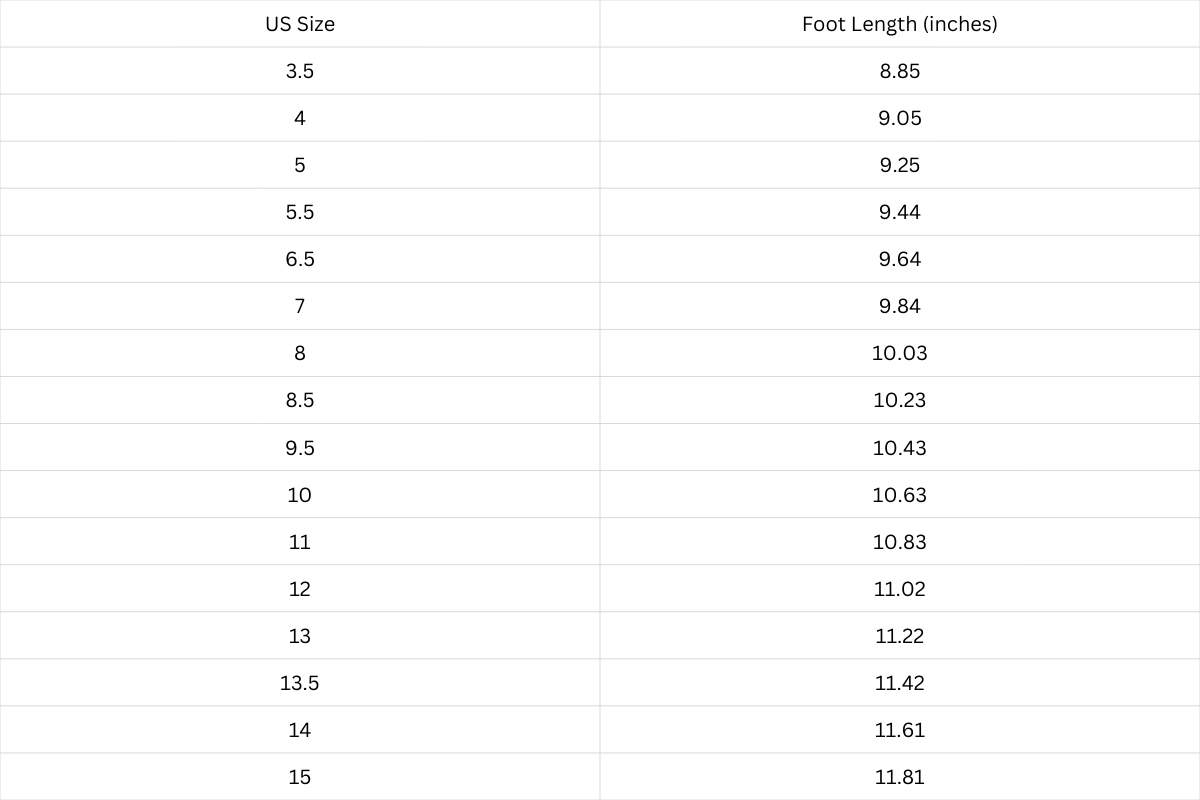Click the US Size column header
The height and width of the screenshot is (800, 1200).
tap(300, 24)
